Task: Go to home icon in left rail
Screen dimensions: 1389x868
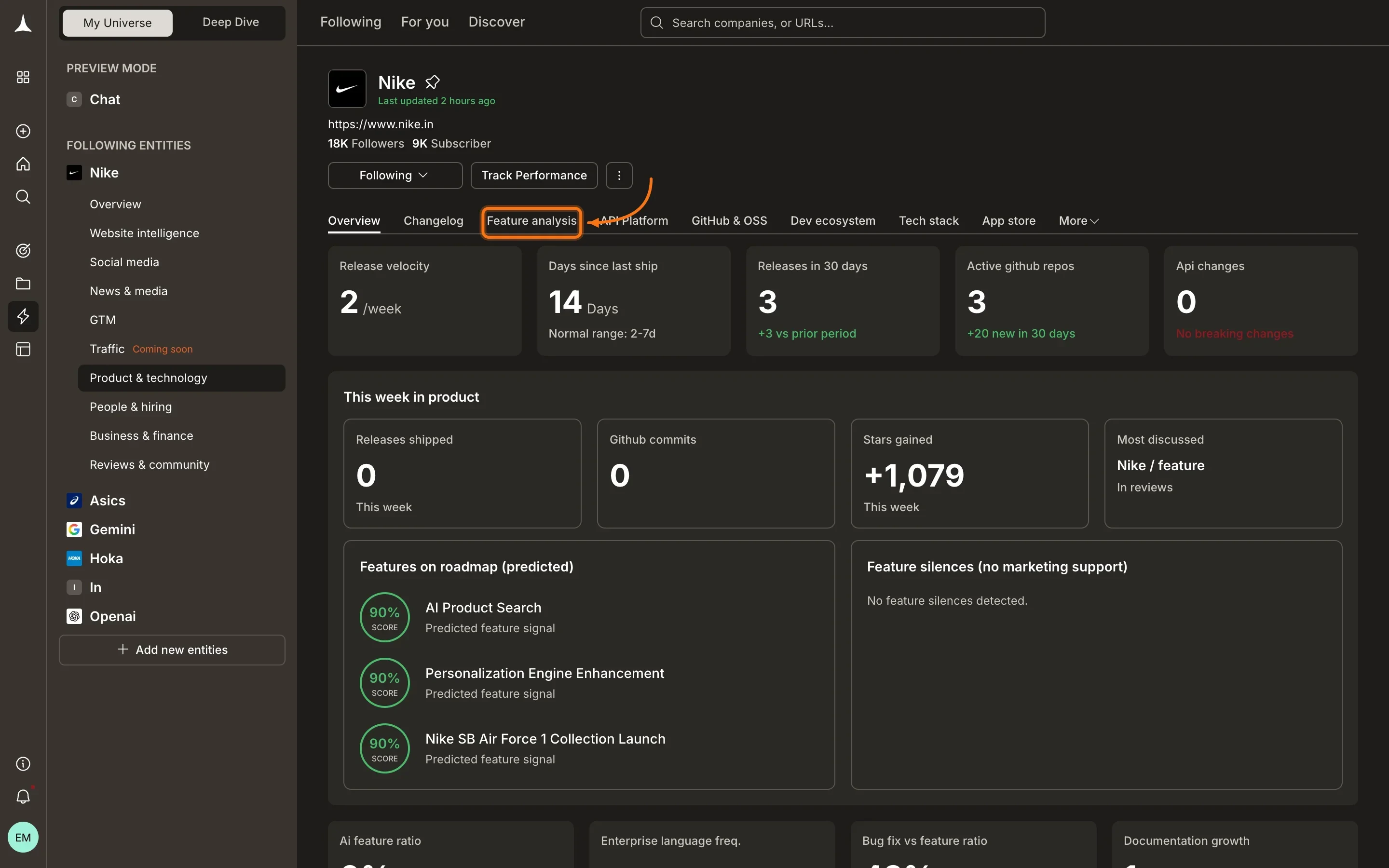Action: pos(23,164)
